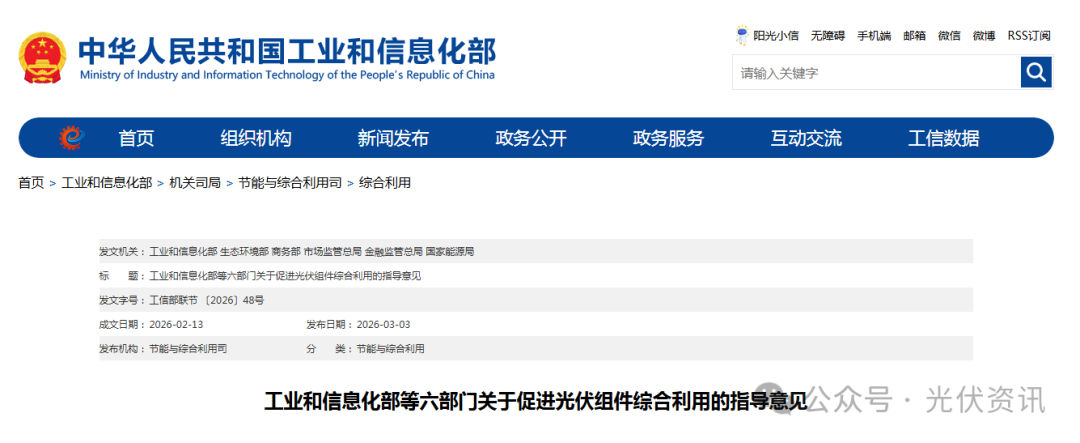Go to the 政务公开 section

pos(531,138)
